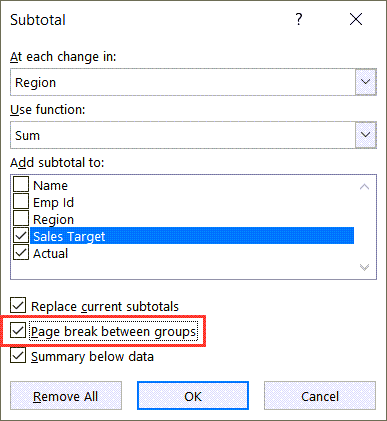Click the list scroll up arrow
This screenshot has height=421, width=387.
tap(364, 187)
